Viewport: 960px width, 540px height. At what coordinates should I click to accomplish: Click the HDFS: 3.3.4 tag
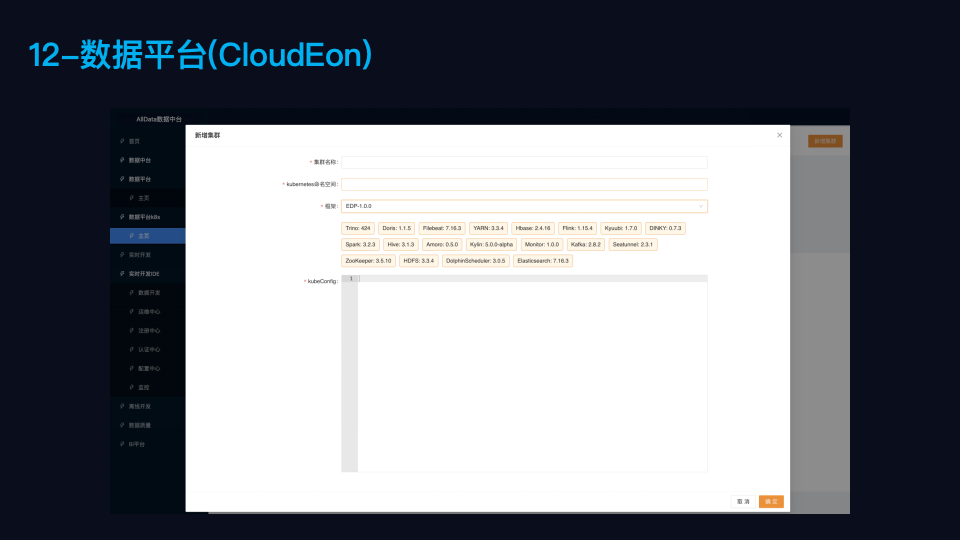click(x=418, y=261)
